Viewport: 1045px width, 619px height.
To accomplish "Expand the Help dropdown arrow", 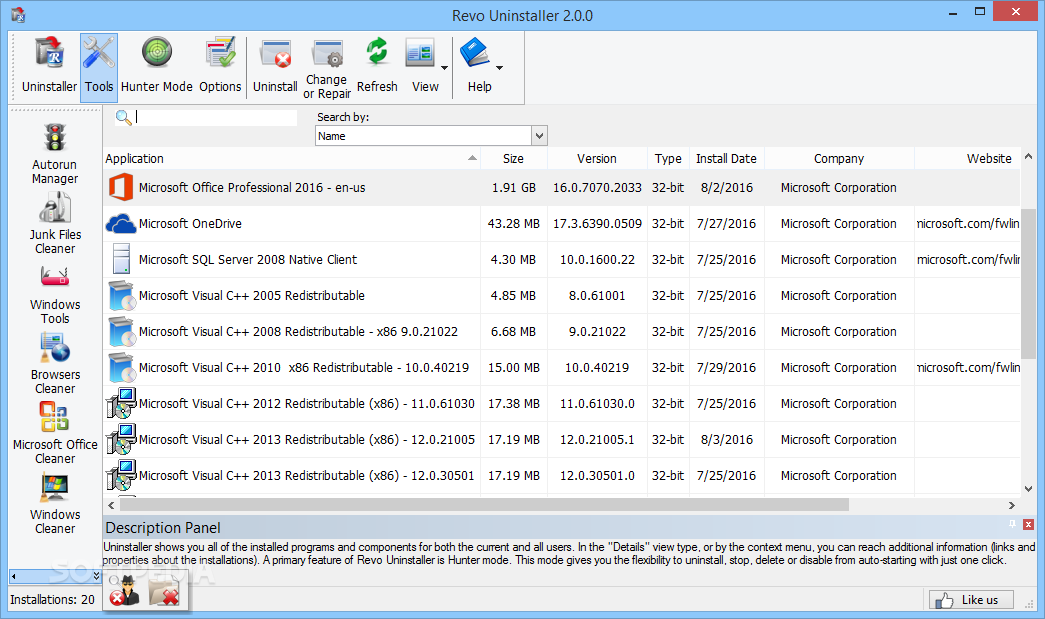I will click(499, 67).
